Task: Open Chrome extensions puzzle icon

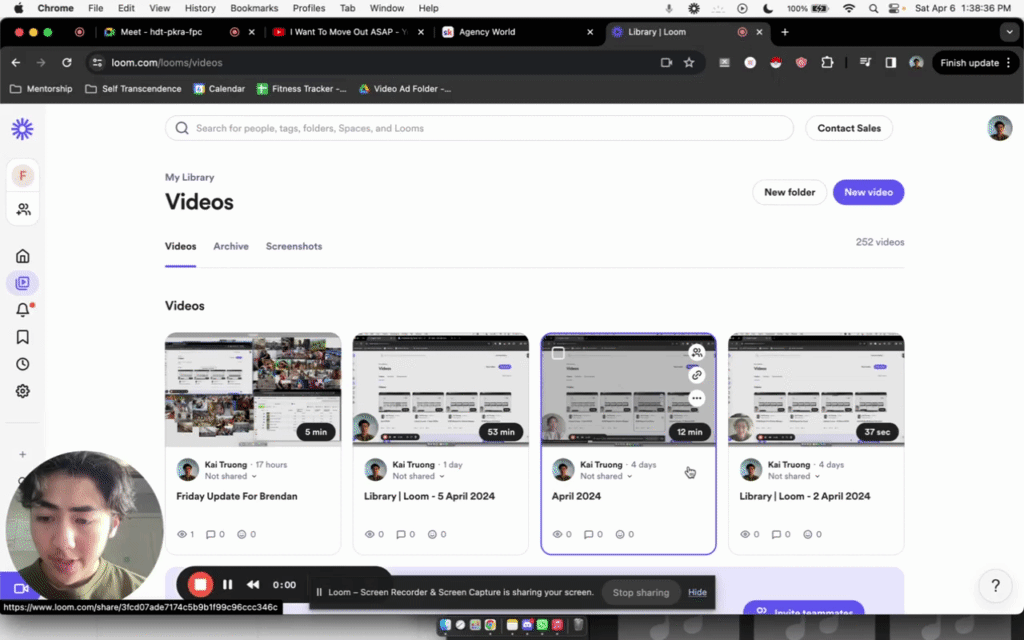Action: point(827,63)
